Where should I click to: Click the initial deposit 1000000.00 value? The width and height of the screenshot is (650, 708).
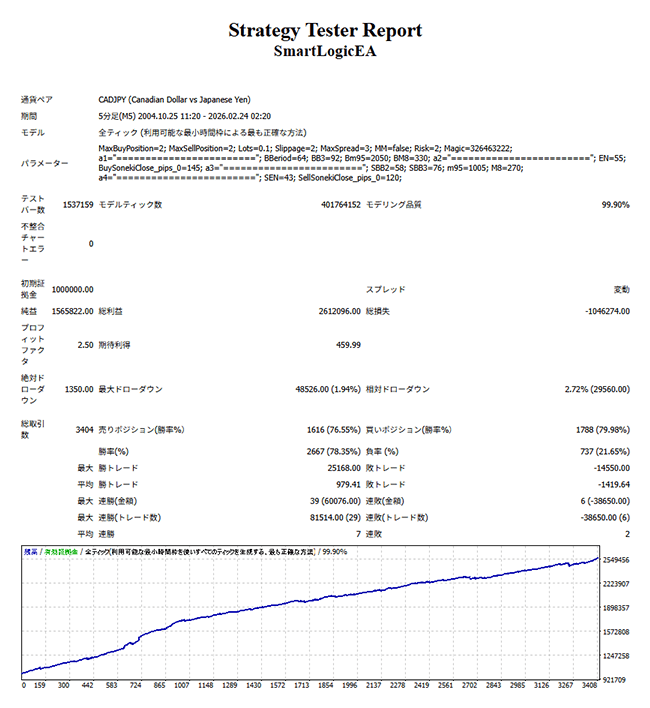point(72,289)
